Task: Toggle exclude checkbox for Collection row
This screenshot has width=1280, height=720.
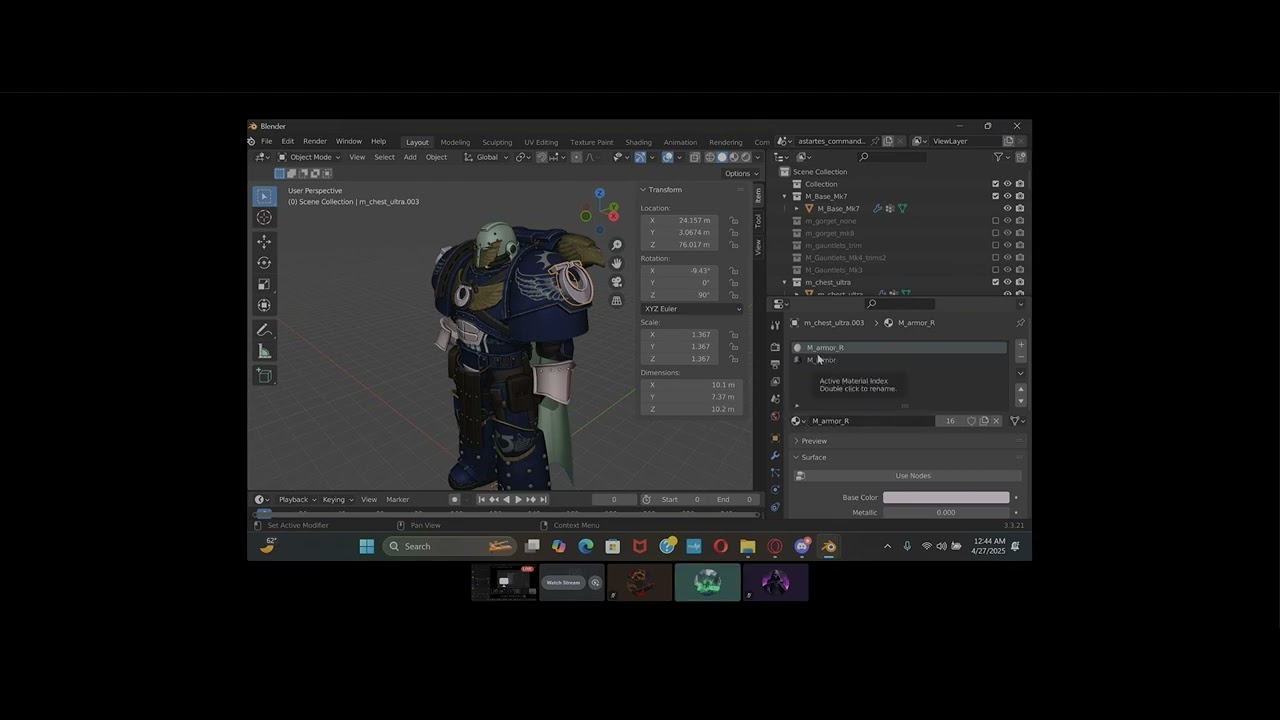Action: coord(995,184)
